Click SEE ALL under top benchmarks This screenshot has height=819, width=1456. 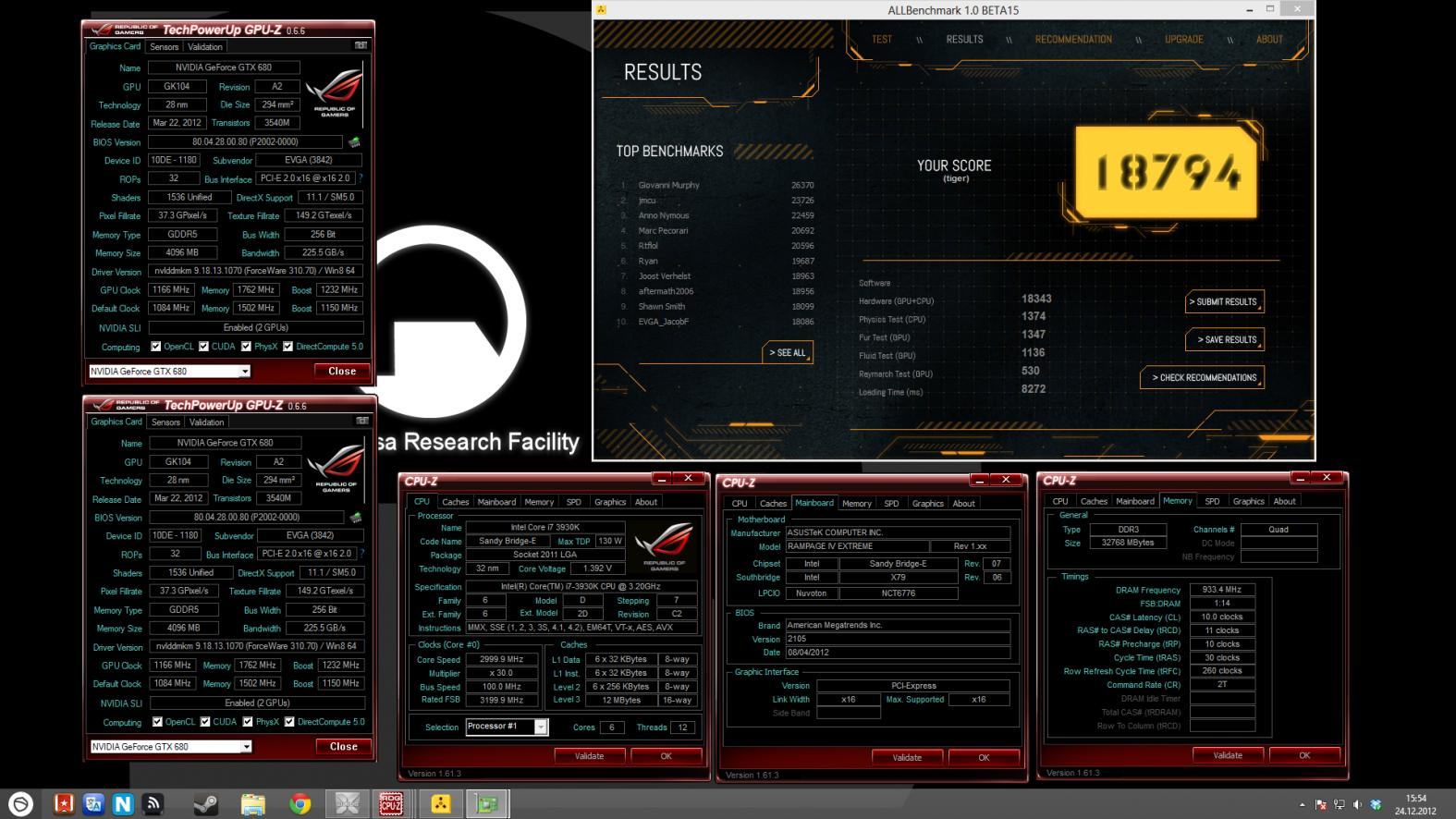pyautogui.click(x=788, y=352)
